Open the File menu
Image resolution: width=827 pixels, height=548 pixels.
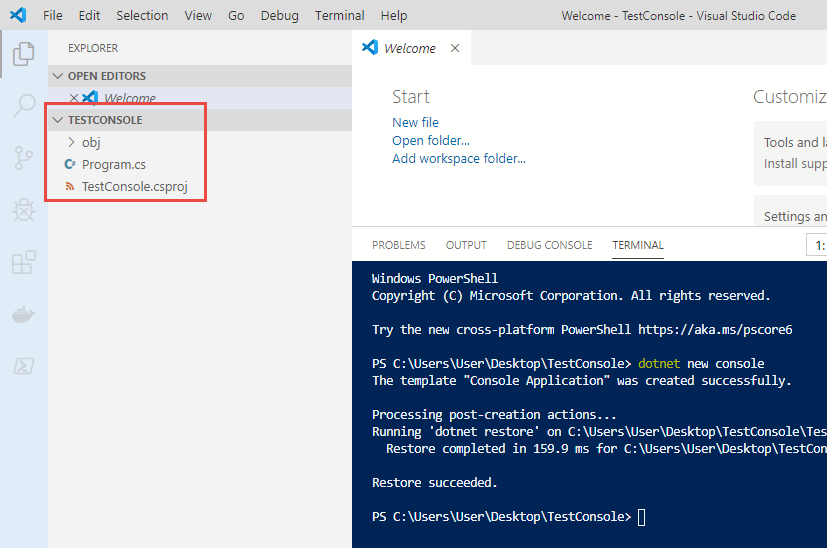[53, 15]
